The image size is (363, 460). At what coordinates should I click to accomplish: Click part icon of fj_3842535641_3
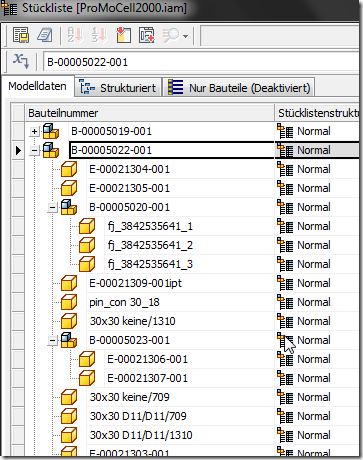click(x=87, y=264)
